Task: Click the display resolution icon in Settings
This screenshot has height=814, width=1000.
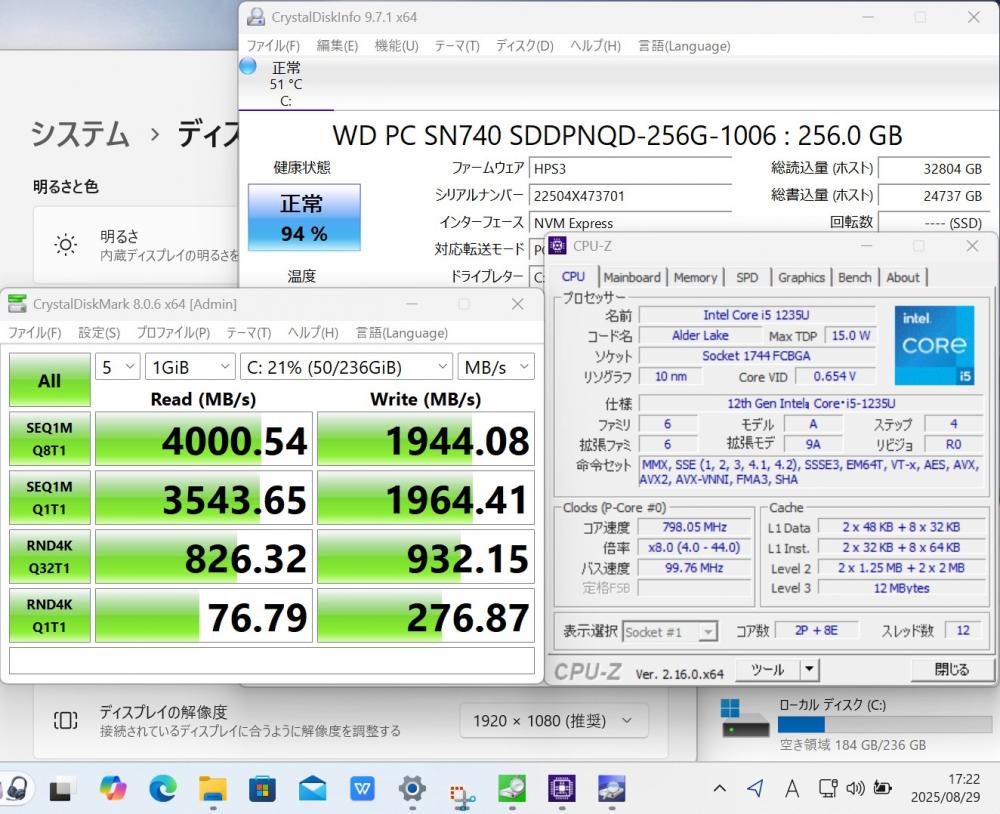Action: coord(66,721)
